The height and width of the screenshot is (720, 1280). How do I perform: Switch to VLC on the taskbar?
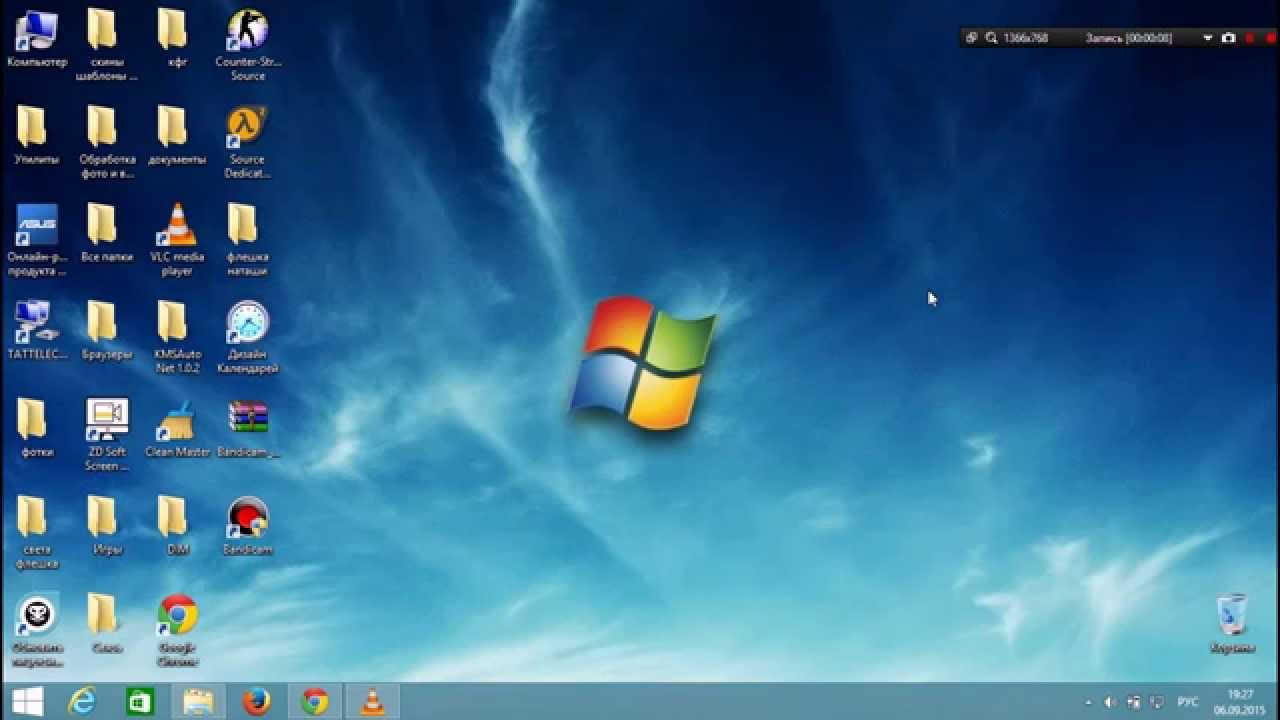pyautogui.click(x=373, y=702)
